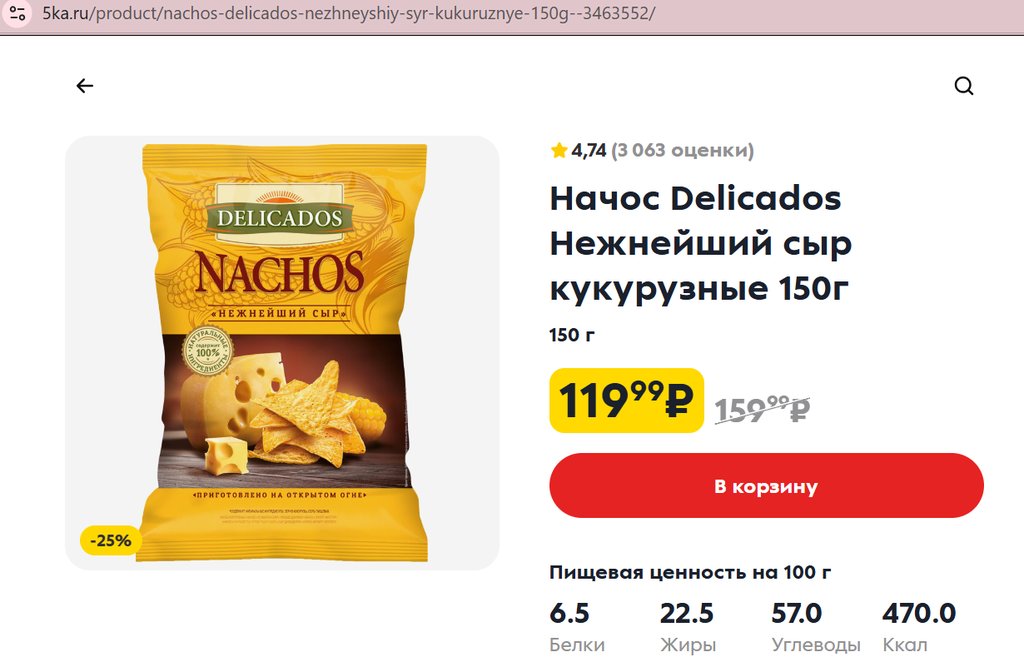Go back using the left arrow icon
Screen dimensions: 1024x667
coord(85,86)
